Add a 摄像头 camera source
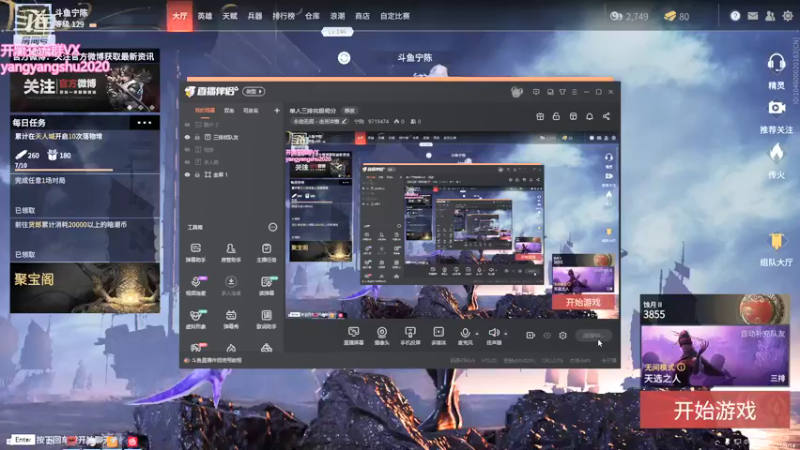800x450 pixels. coord(382,336)
